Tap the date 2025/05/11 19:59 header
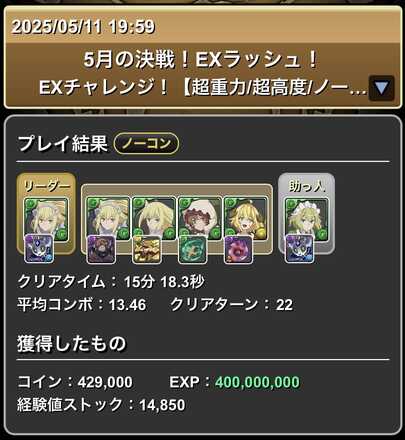This screenshot has width=405, height=440. coord(83,26)
